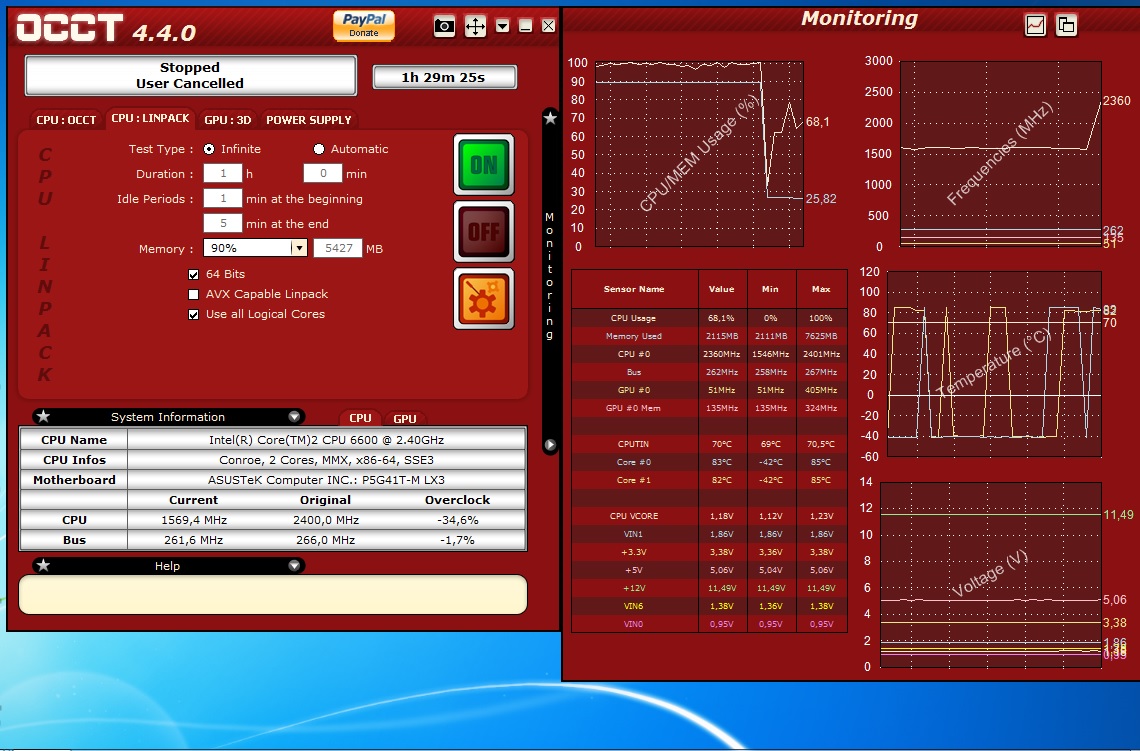Click the 'CPU Name' info row label
Image resolution: width=1140 pixels, height=751 pixels.
tap(74, 440)
